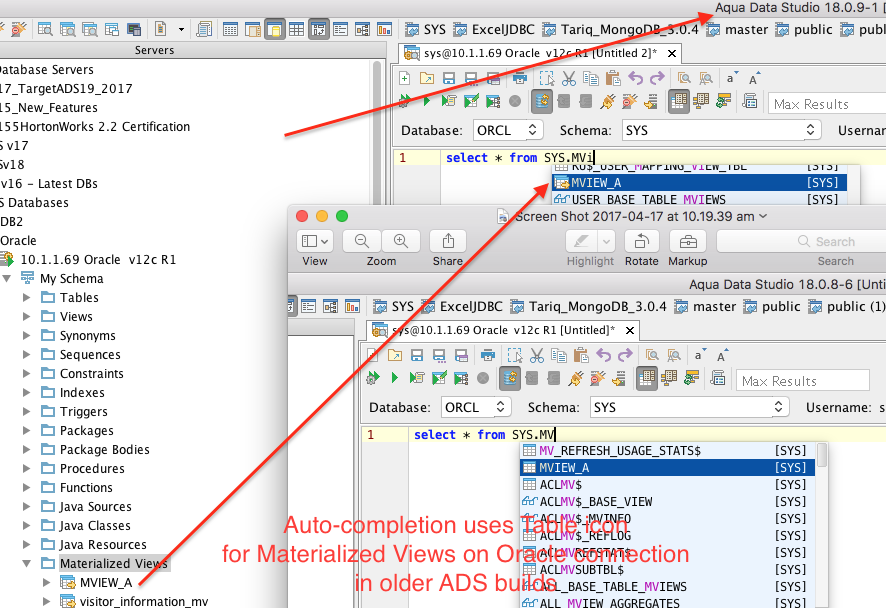Click the Copy icon next to the scissors
886x608 pixels.
590,78
